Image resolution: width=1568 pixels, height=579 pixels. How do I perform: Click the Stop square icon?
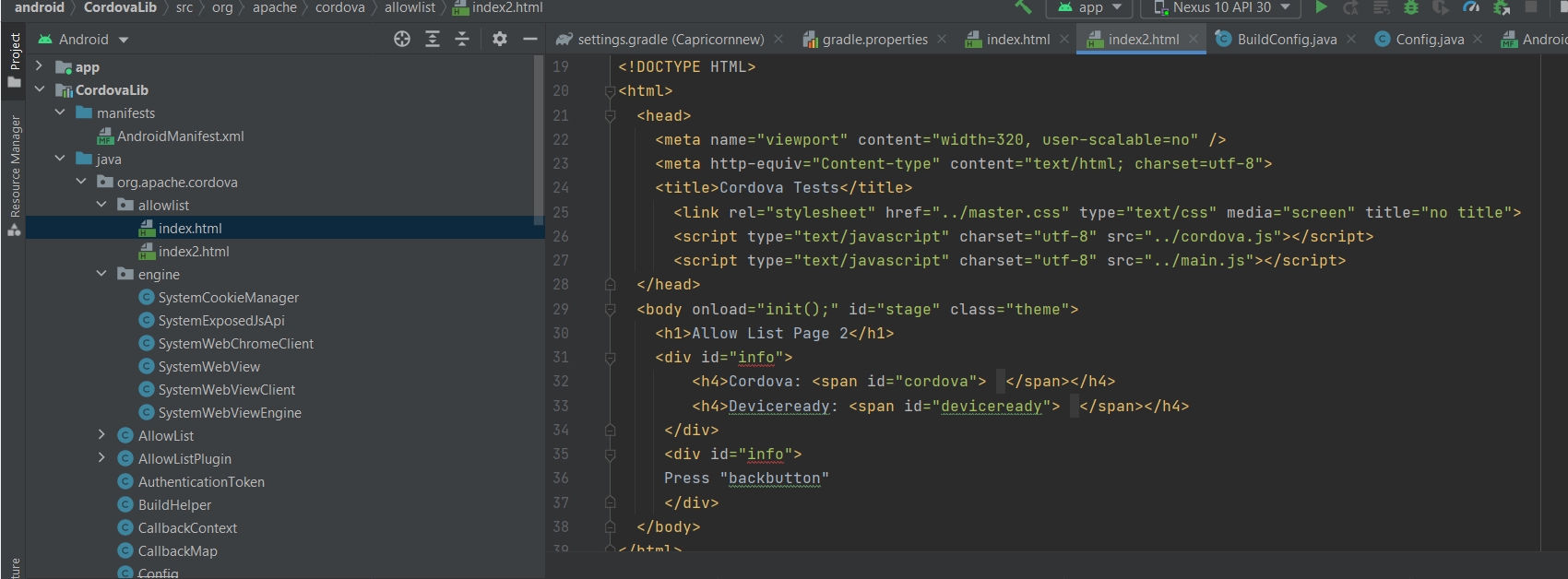click(1531, 6)
